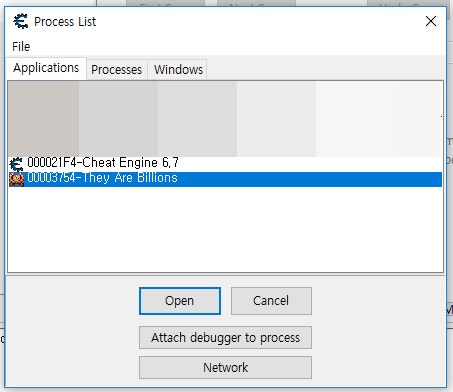Click the Network button
Screen dimensions: 453x392
[225, 367]
